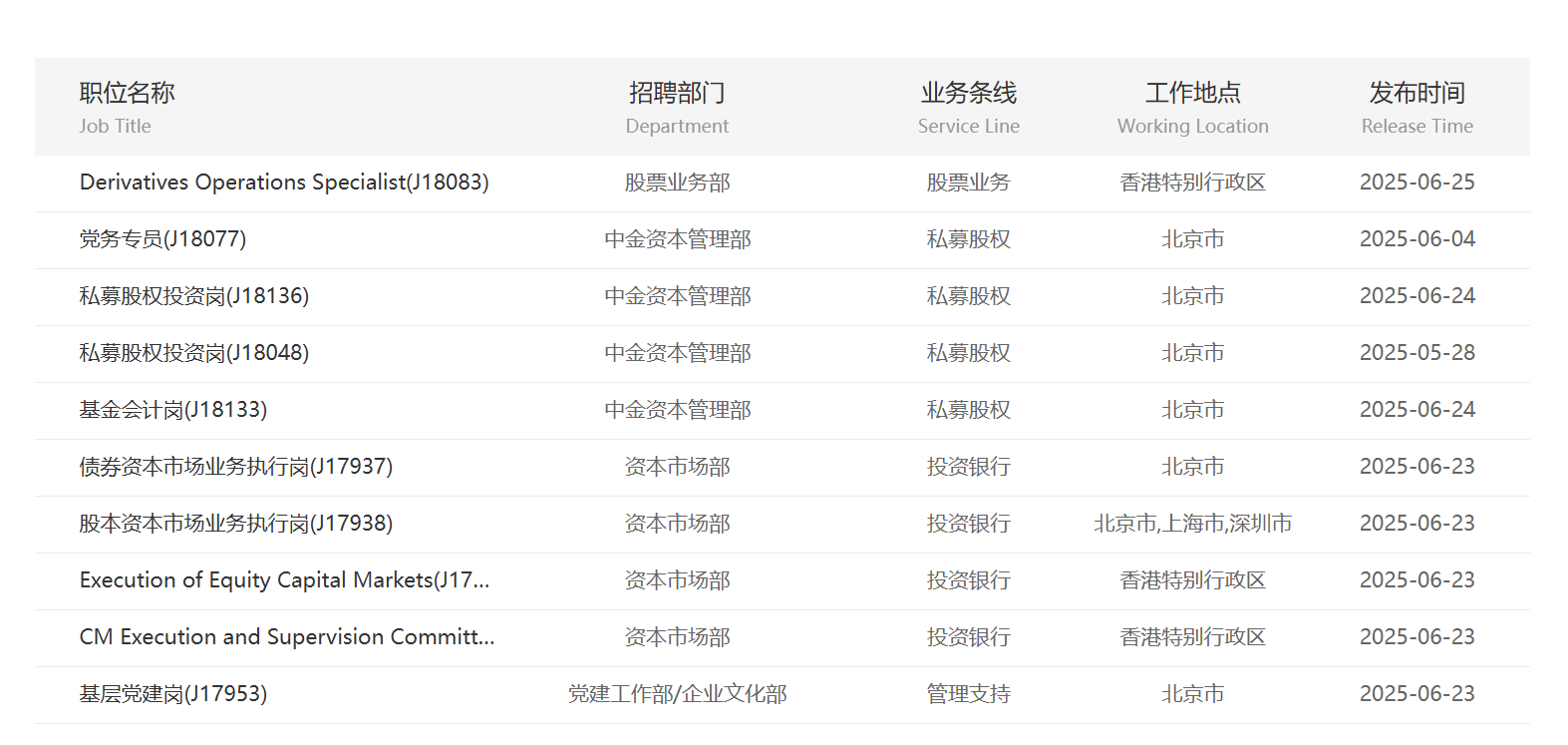Viewport: 1568px width, 745px height.
Task: Open CM Execution and Supervision Committee job
Action: [287, 637]
